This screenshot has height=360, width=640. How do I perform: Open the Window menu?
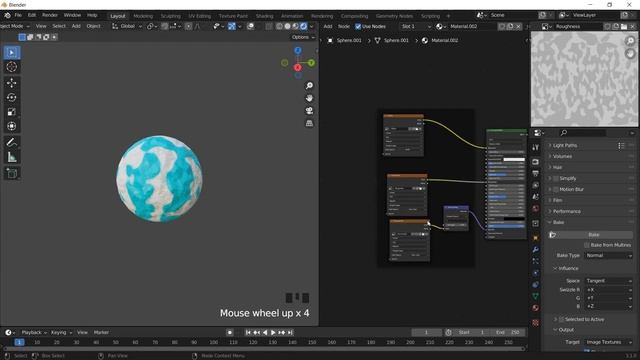tap(72, 15)
